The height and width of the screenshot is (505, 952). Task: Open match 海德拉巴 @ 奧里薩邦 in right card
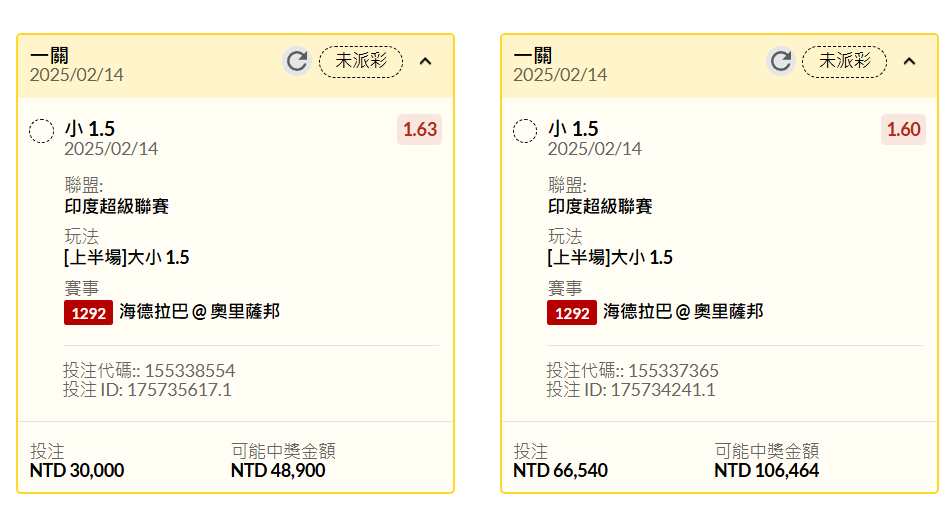(683, 312)
